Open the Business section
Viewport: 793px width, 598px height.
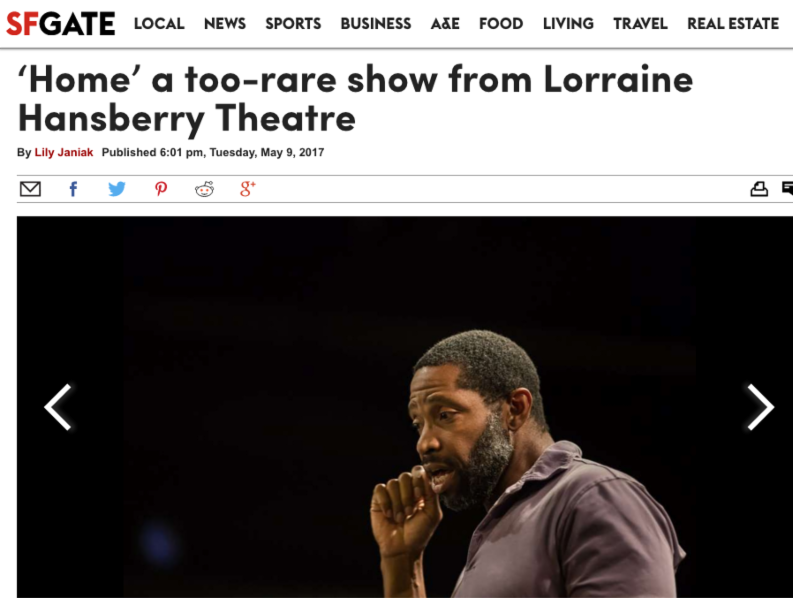(x=375, y=24)
